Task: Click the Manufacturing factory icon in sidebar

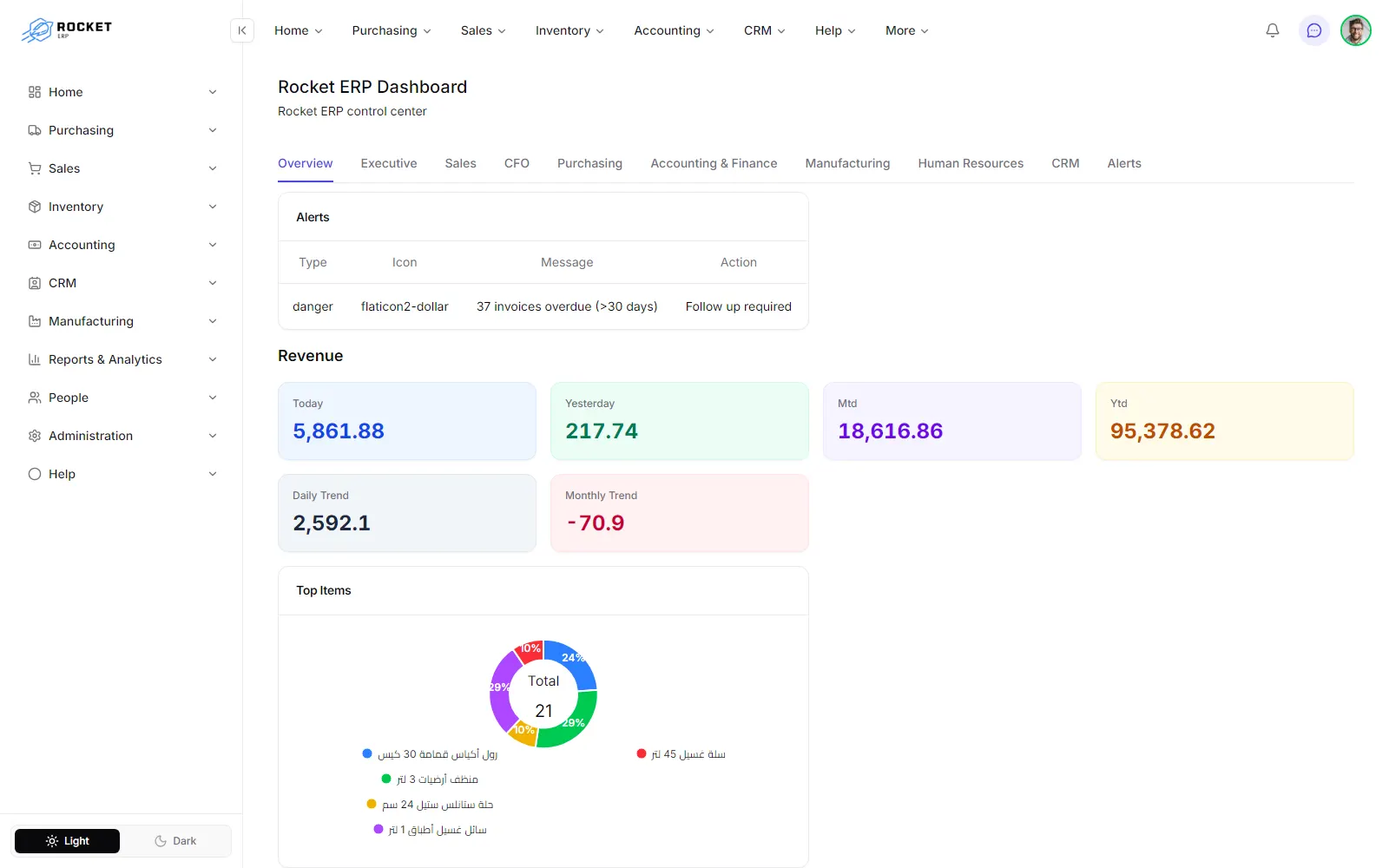Action: [x=35, y=321]
